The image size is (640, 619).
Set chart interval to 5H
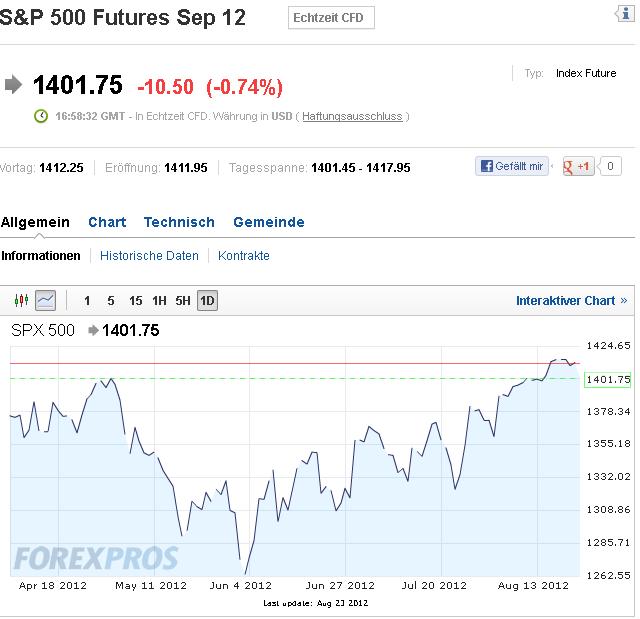pyautogui.click(x=183, y=301)
